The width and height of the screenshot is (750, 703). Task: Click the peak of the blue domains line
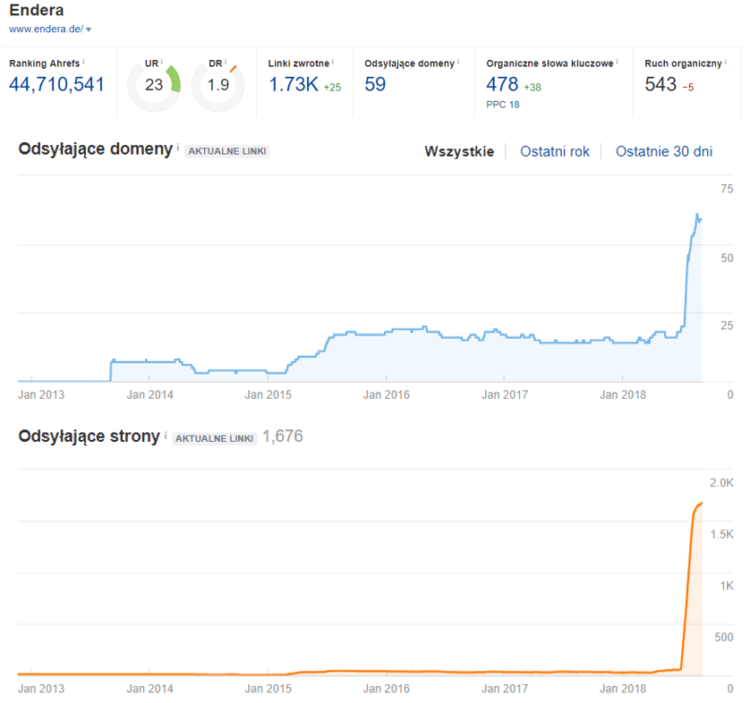(x=697, y=214)
